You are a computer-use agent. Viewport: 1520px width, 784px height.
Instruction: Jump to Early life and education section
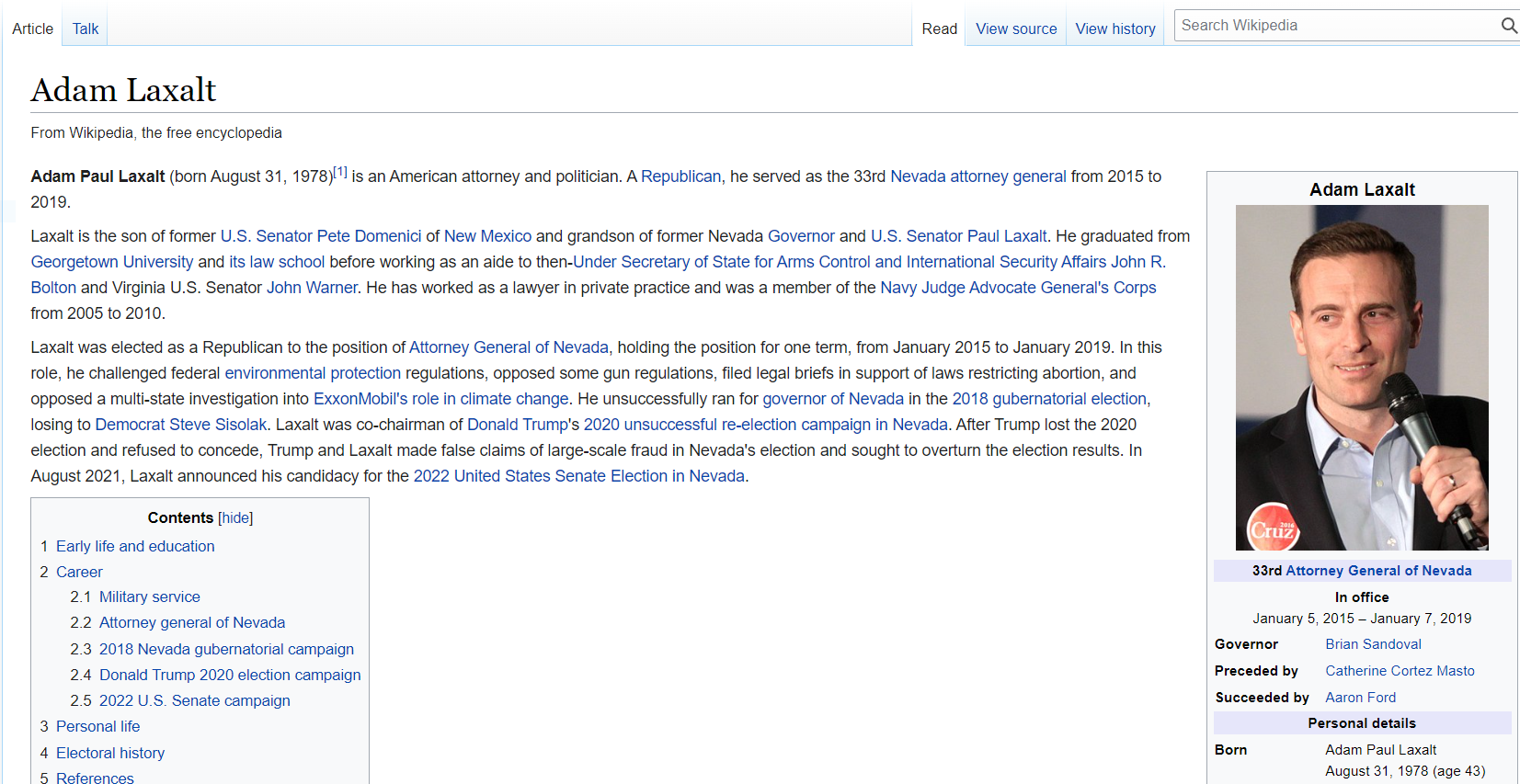(x=135, y=546)
